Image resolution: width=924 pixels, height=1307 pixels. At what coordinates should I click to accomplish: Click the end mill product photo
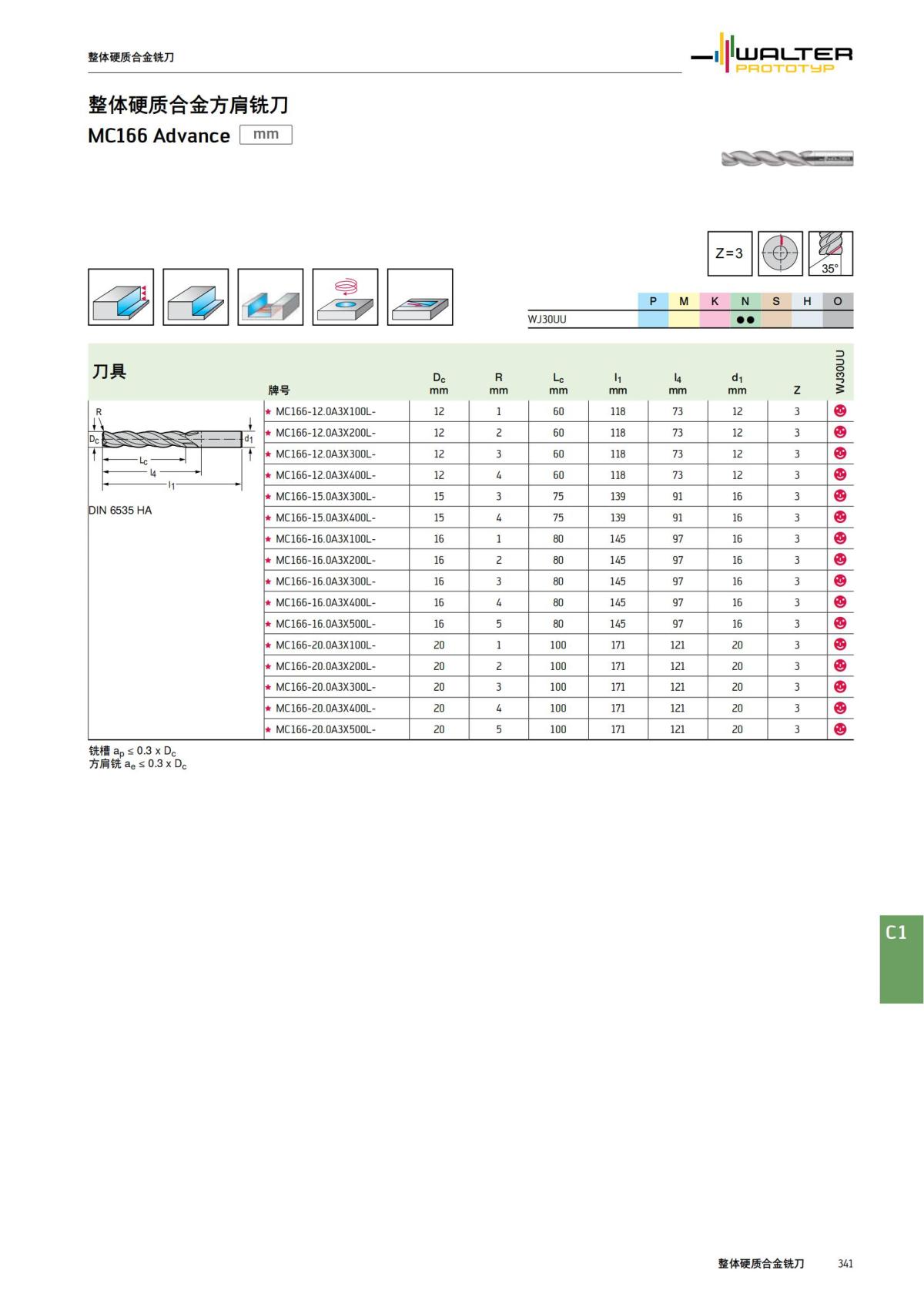787,159
